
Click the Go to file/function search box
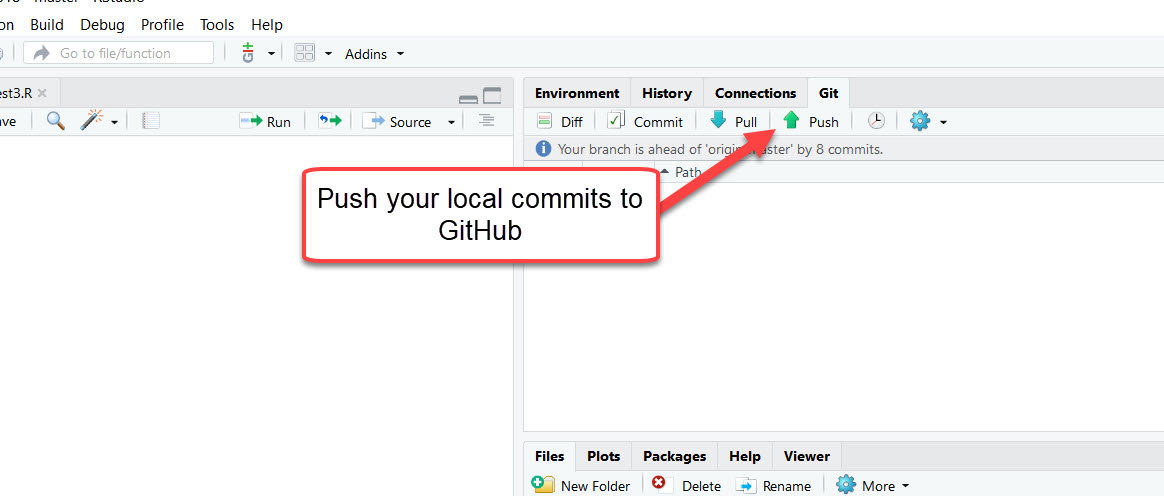pos(119,53)
